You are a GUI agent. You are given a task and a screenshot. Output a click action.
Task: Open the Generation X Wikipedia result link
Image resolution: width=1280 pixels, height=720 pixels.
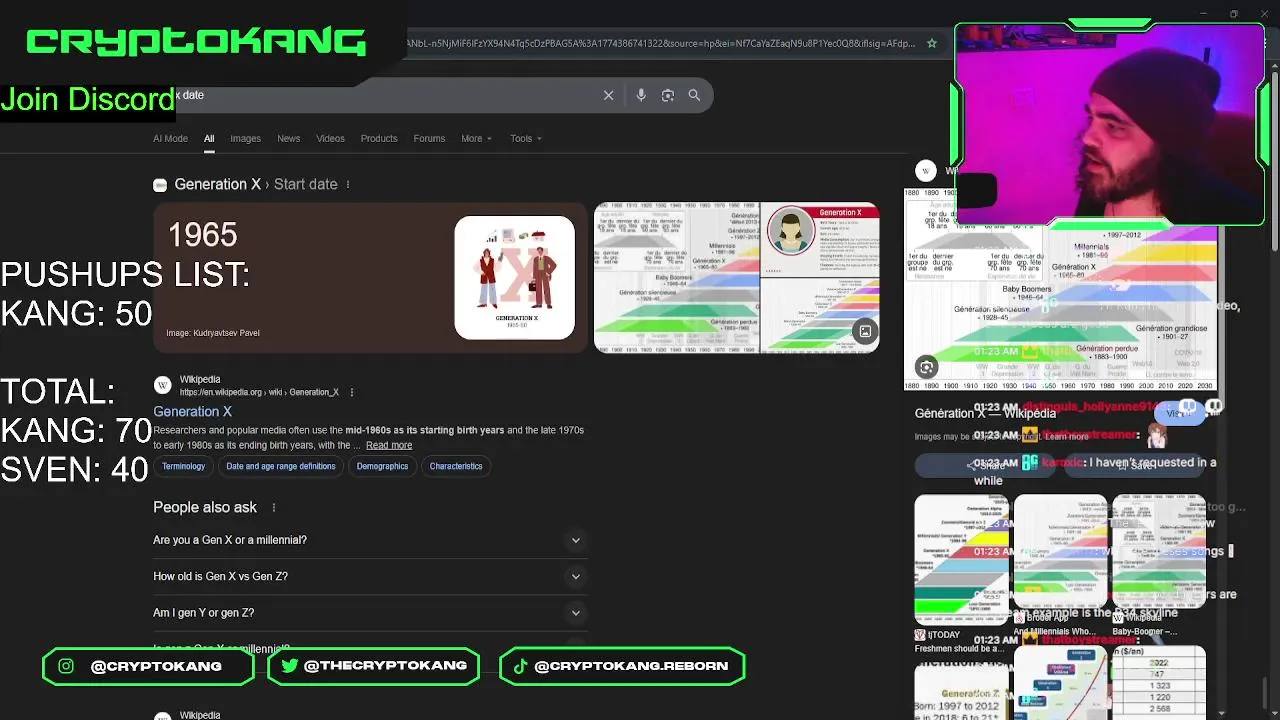(x=192, y=411)
